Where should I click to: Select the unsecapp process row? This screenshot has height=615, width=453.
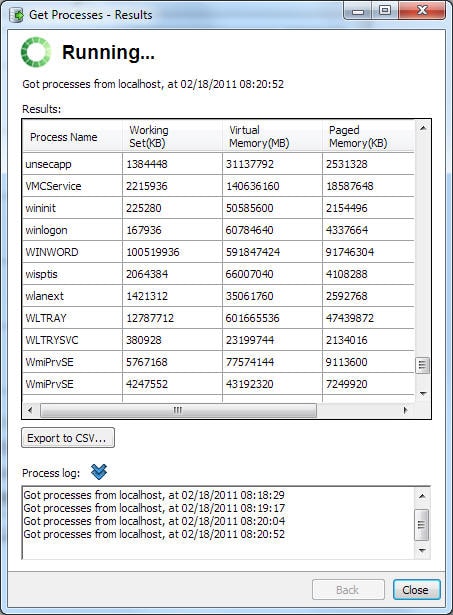218,164
